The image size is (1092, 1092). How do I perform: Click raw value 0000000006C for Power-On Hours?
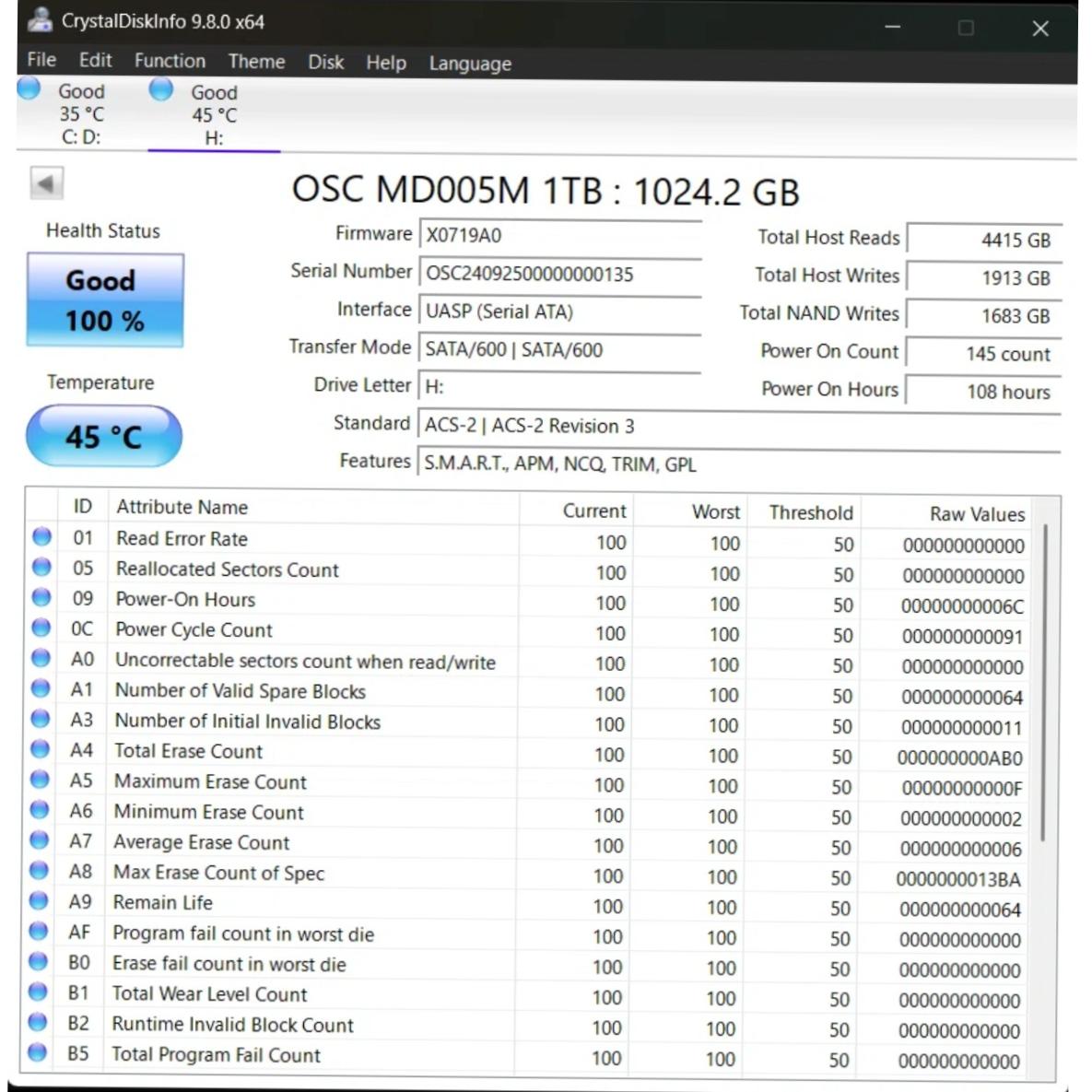962,605
